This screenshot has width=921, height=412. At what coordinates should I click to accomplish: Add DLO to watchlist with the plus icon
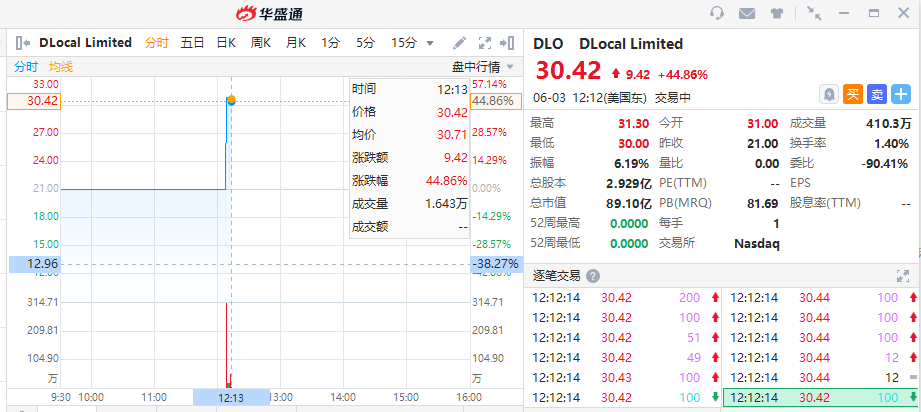click(900, 94)
